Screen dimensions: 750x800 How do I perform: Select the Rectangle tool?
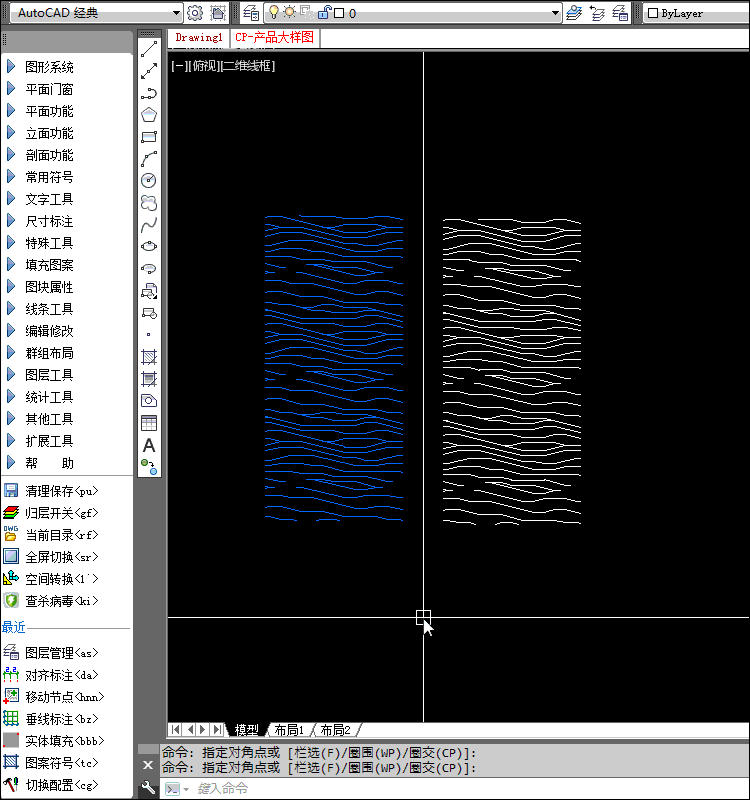pos(149,137)
